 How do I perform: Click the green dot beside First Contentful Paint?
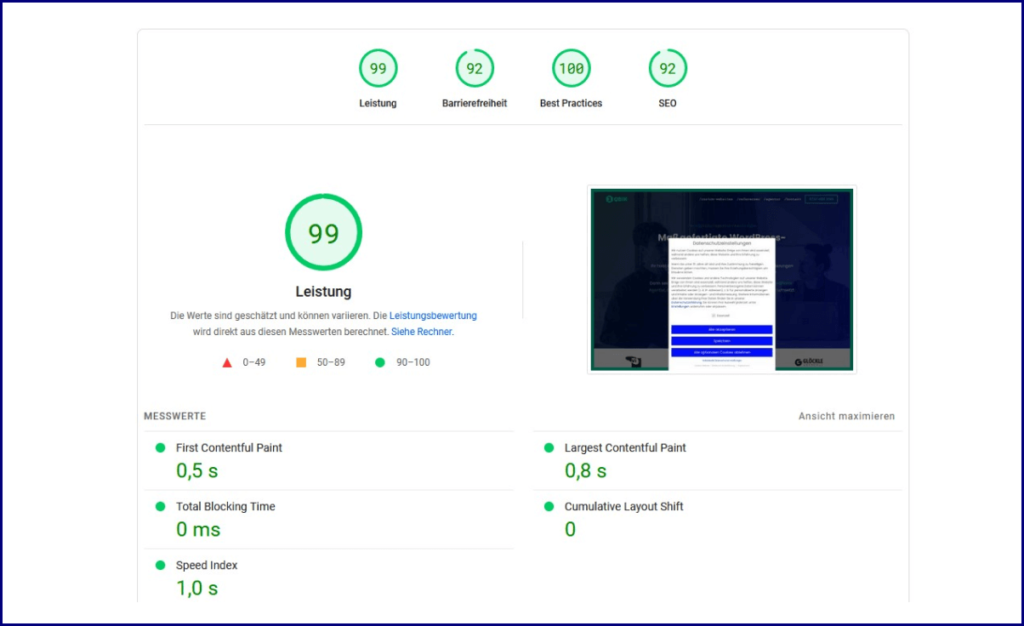coord(160,448)
